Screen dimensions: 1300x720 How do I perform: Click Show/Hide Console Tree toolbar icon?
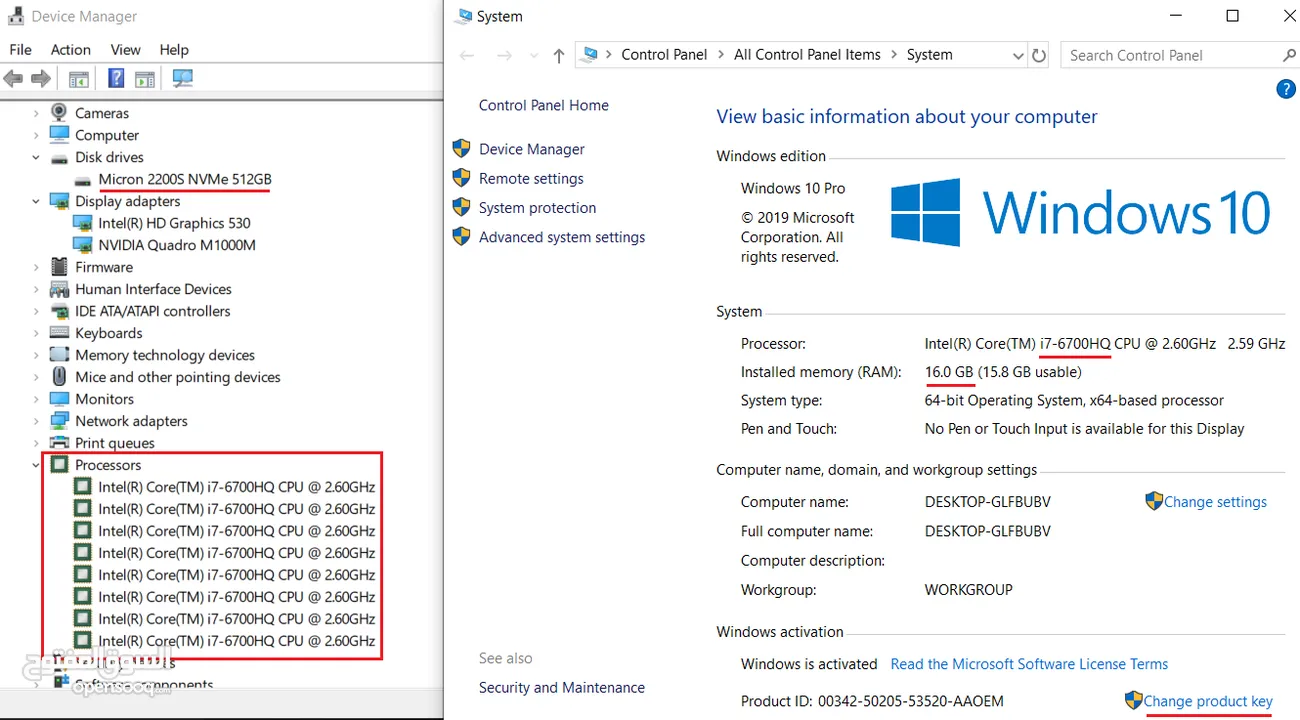(x=79, y=79)
